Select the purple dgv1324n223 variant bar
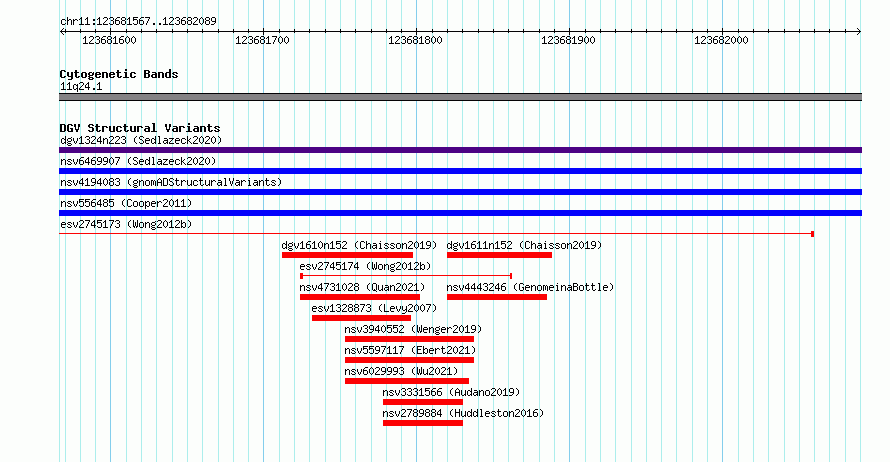This screenshot has height=462, width=890. 460,150
